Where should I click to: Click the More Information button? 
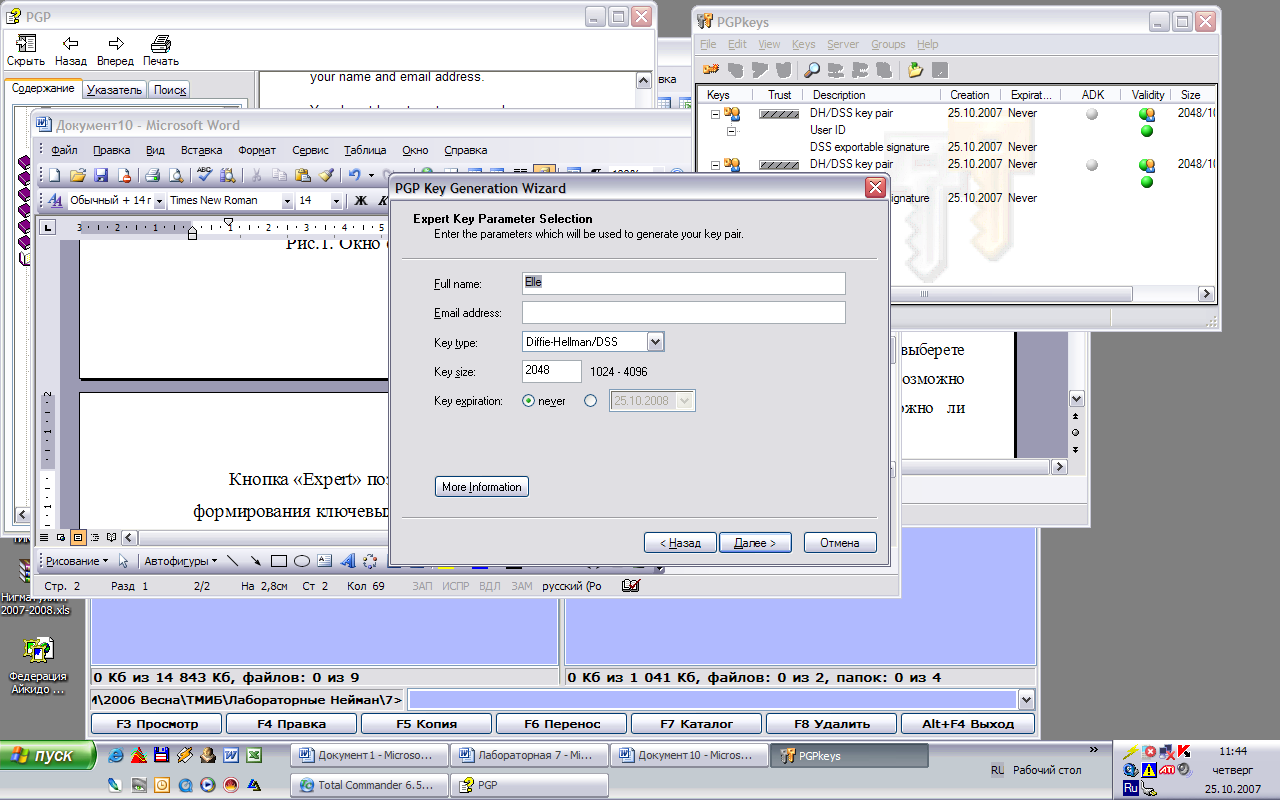(x=482, y=487)
